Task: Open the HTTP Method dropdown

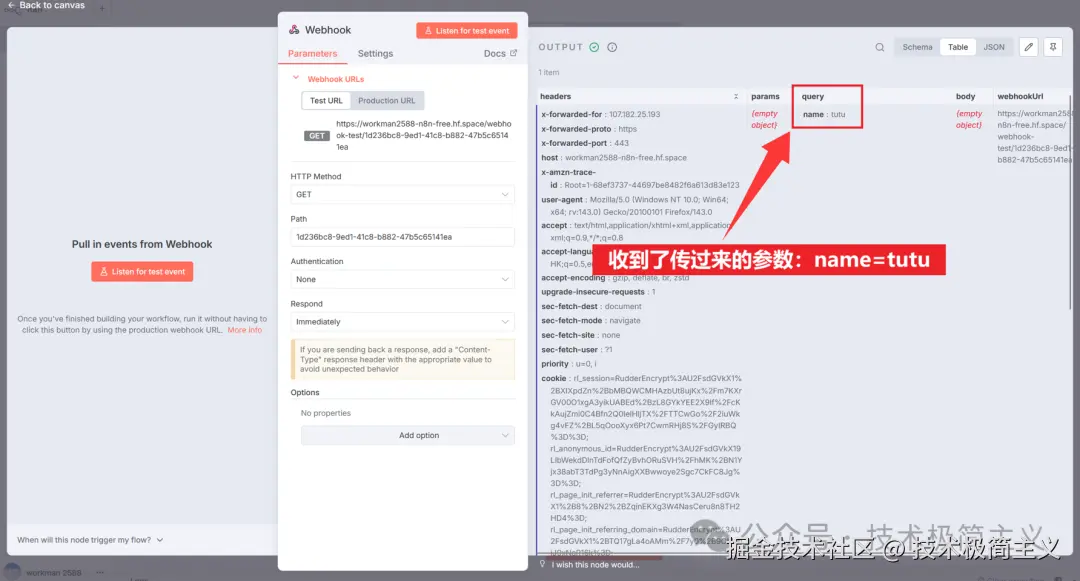Action: [402, 192]
